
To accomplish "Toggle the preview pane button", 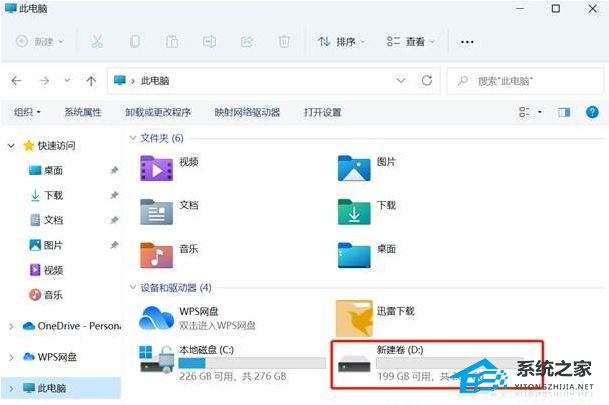I will point(564,112).
